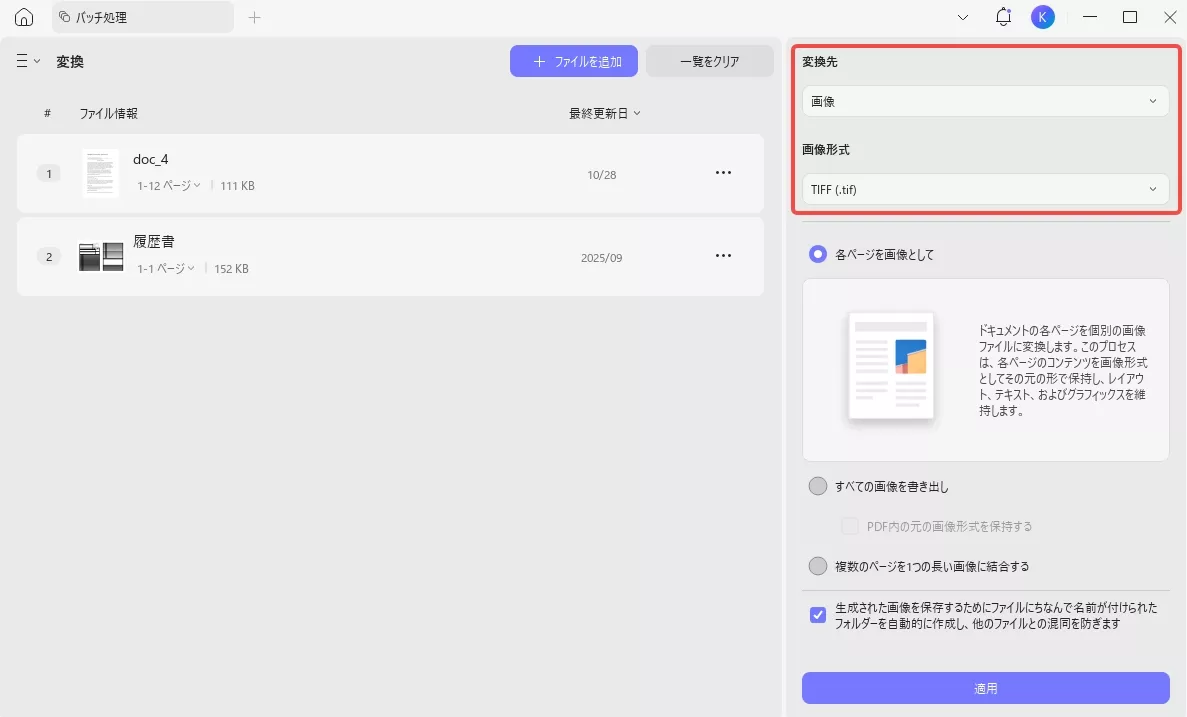1187x717 pixels.
Task: Open the notifications bell
Action: 1002,17
